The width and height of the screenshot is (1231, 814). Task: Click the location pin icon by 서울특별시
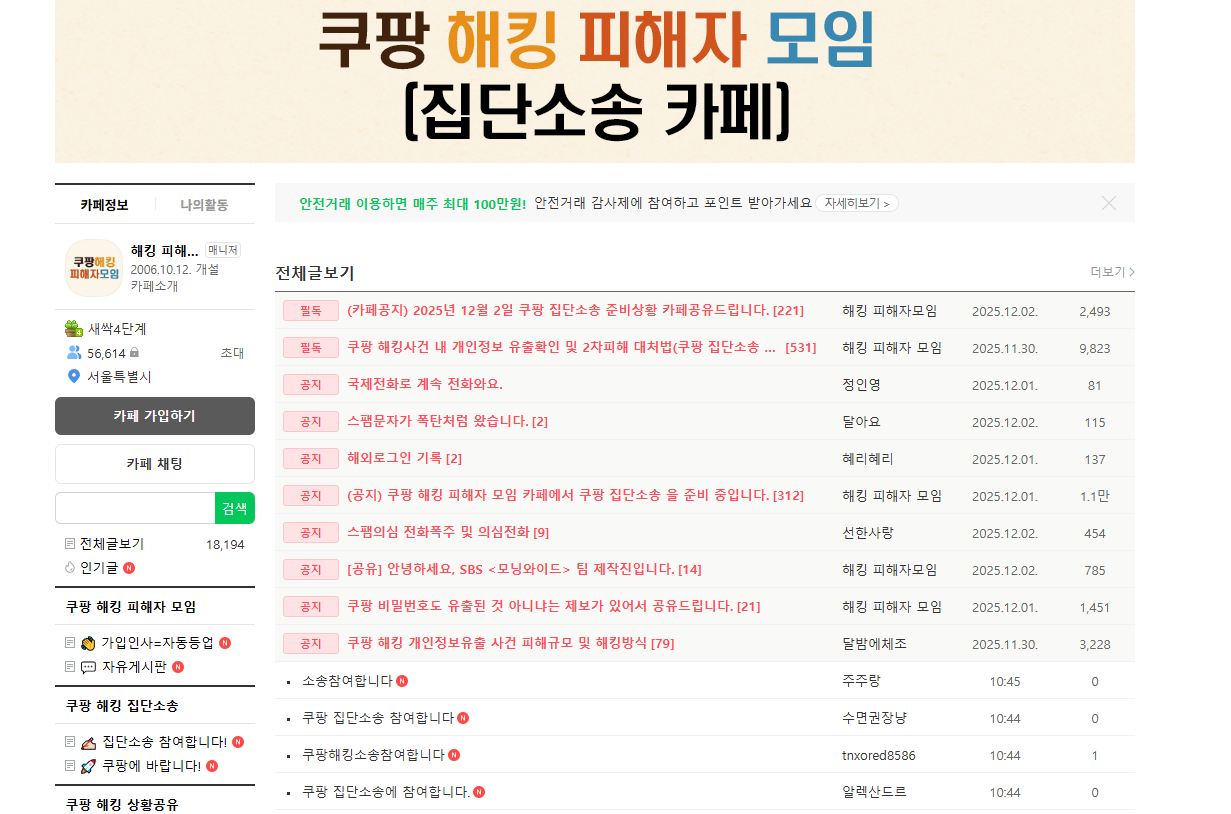(x=73, y=377)
